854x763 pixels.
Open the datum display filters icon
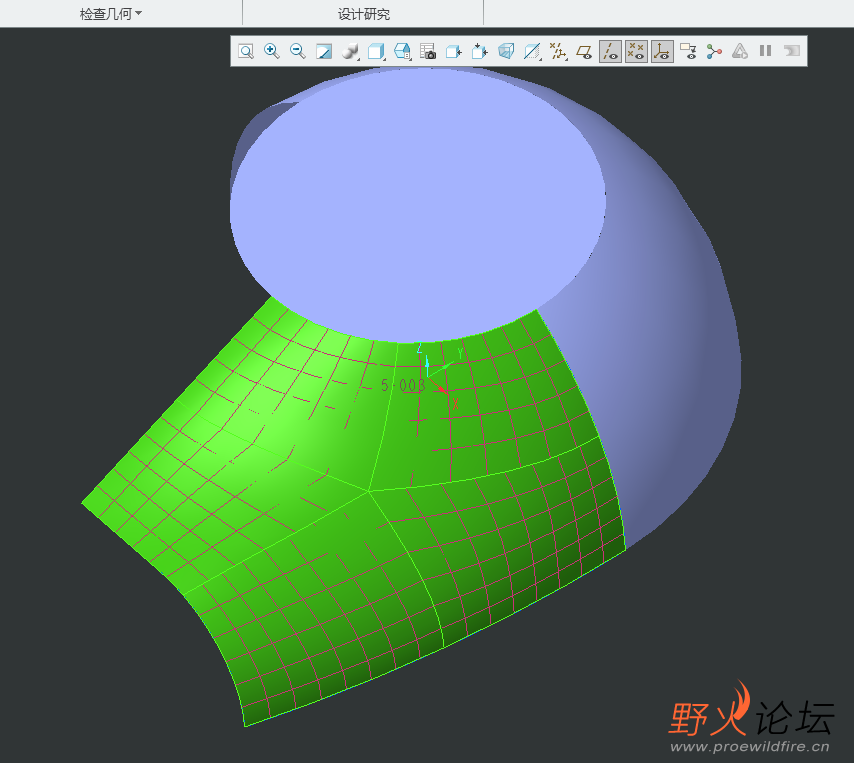558,52
